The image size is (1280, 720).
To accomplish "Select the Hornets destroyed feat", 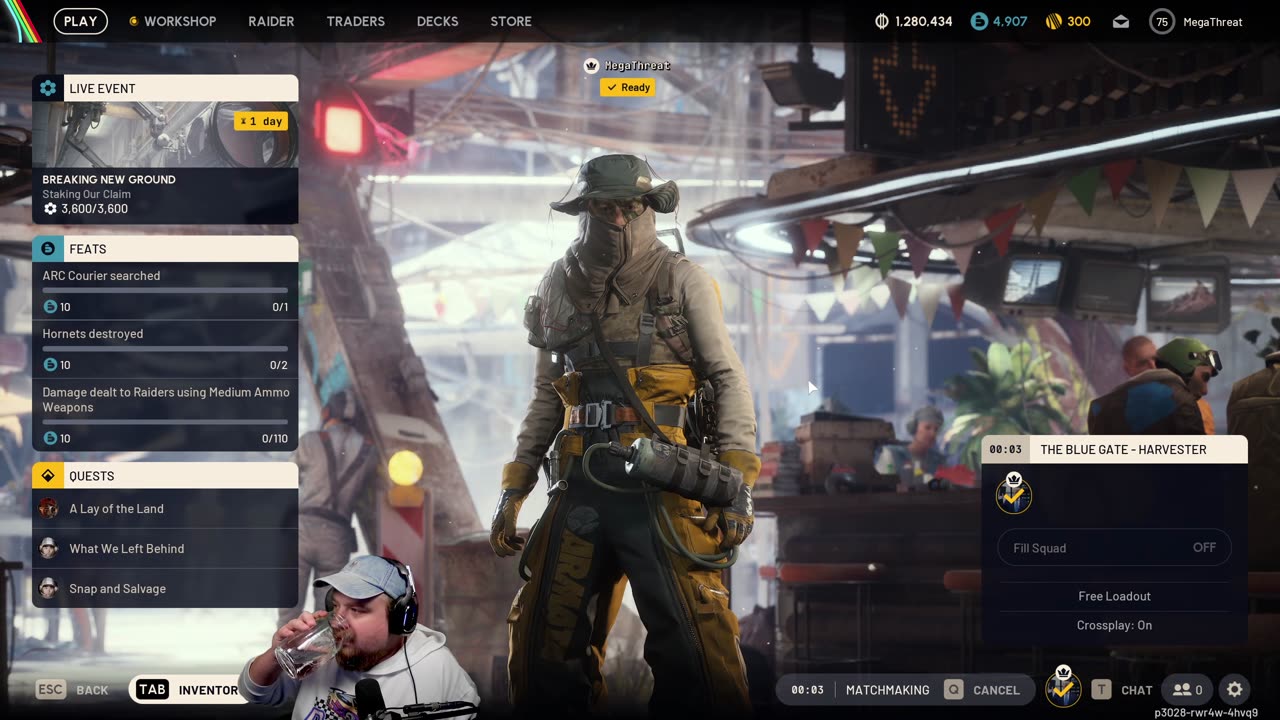I will coord(165,349).
